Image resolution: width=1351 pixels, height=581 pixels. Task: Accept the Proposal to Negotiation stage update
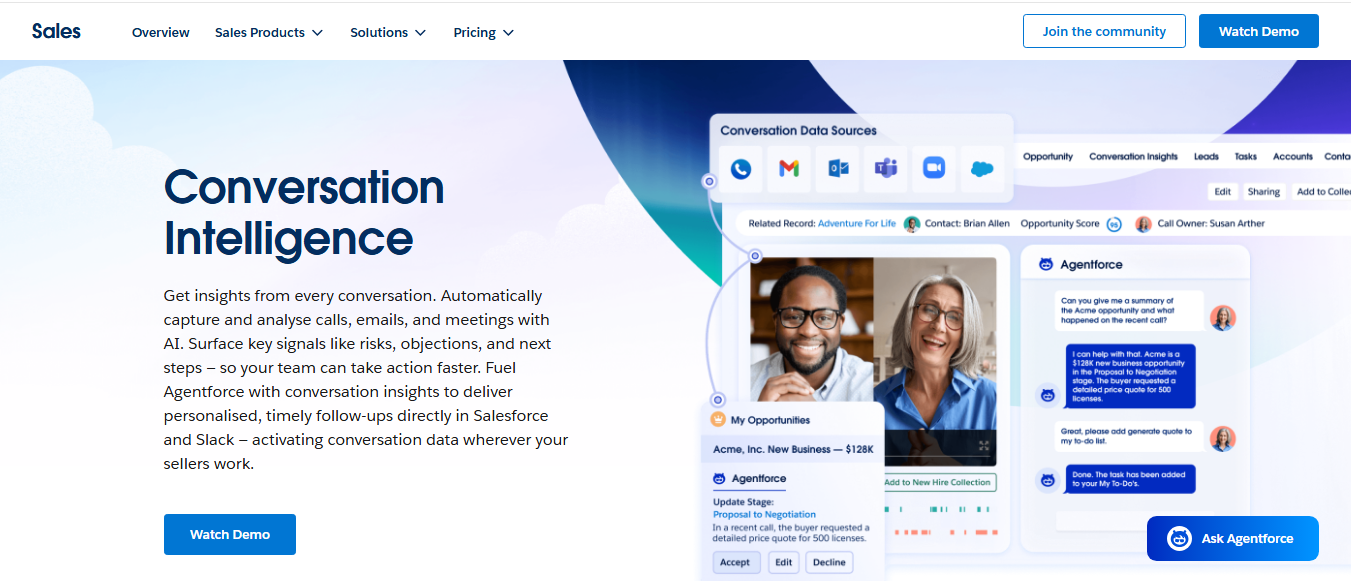tap(736, 562)
